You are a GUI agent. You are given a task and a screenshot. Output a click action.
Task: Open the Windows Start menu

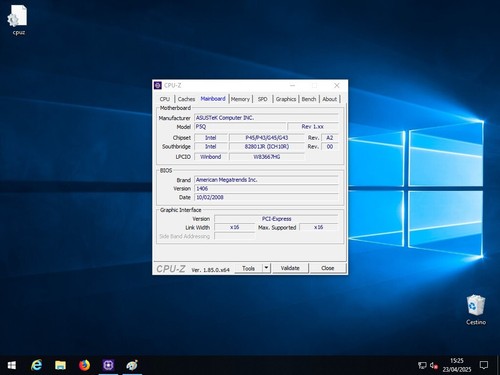pos(12,365)
